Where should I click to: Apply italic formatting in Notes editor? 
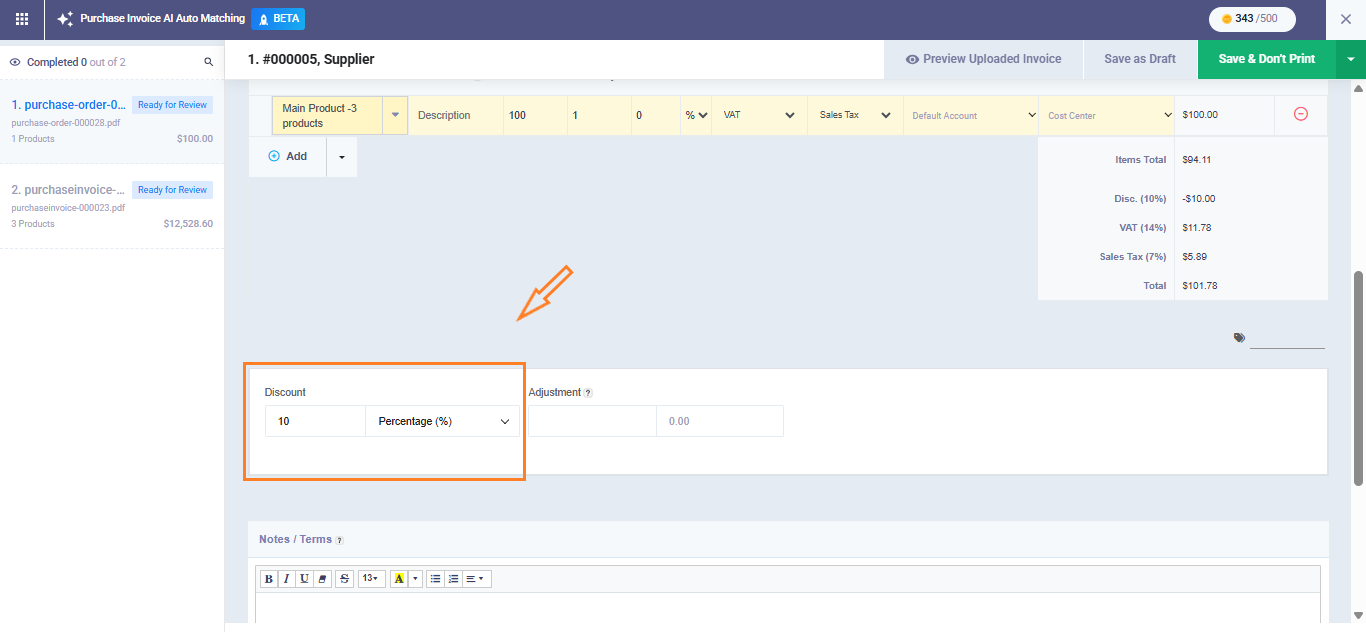point(286,579)
